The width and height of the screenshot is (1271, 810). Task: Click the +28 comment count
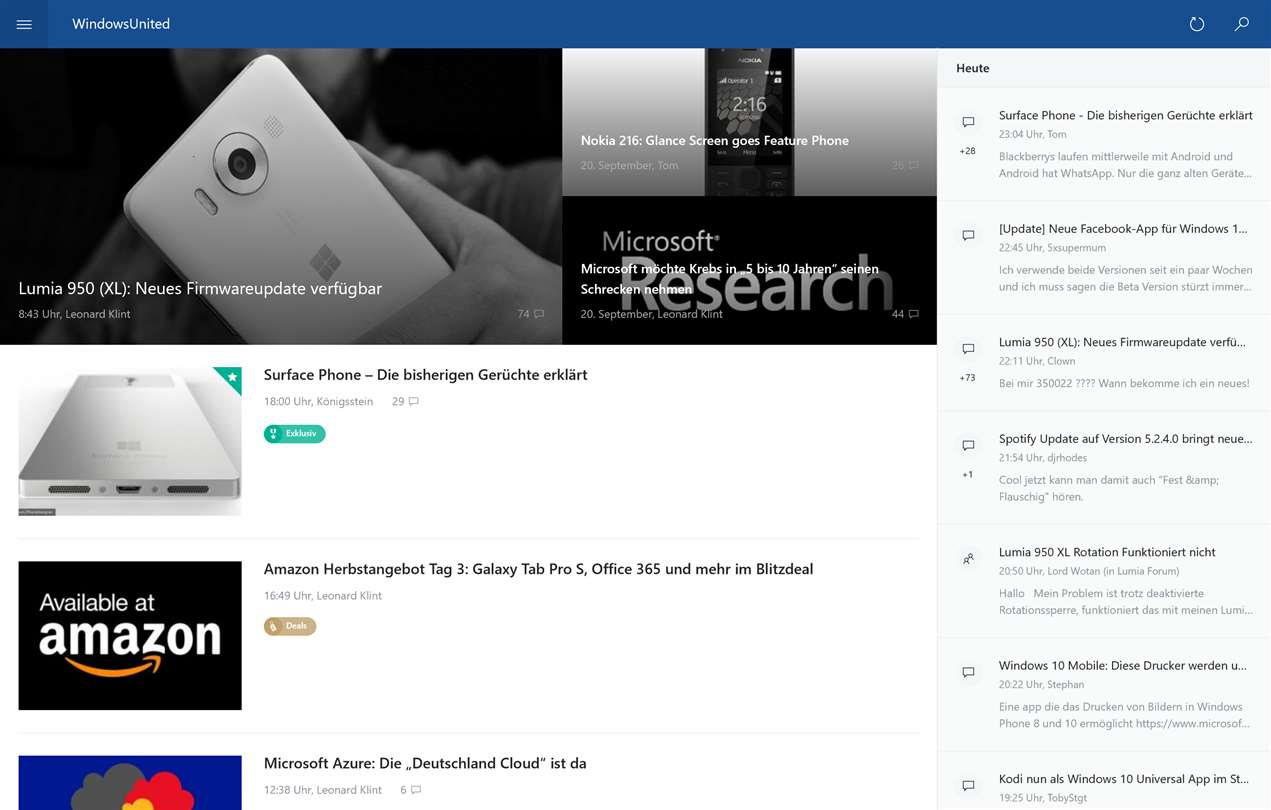point(968,152)
